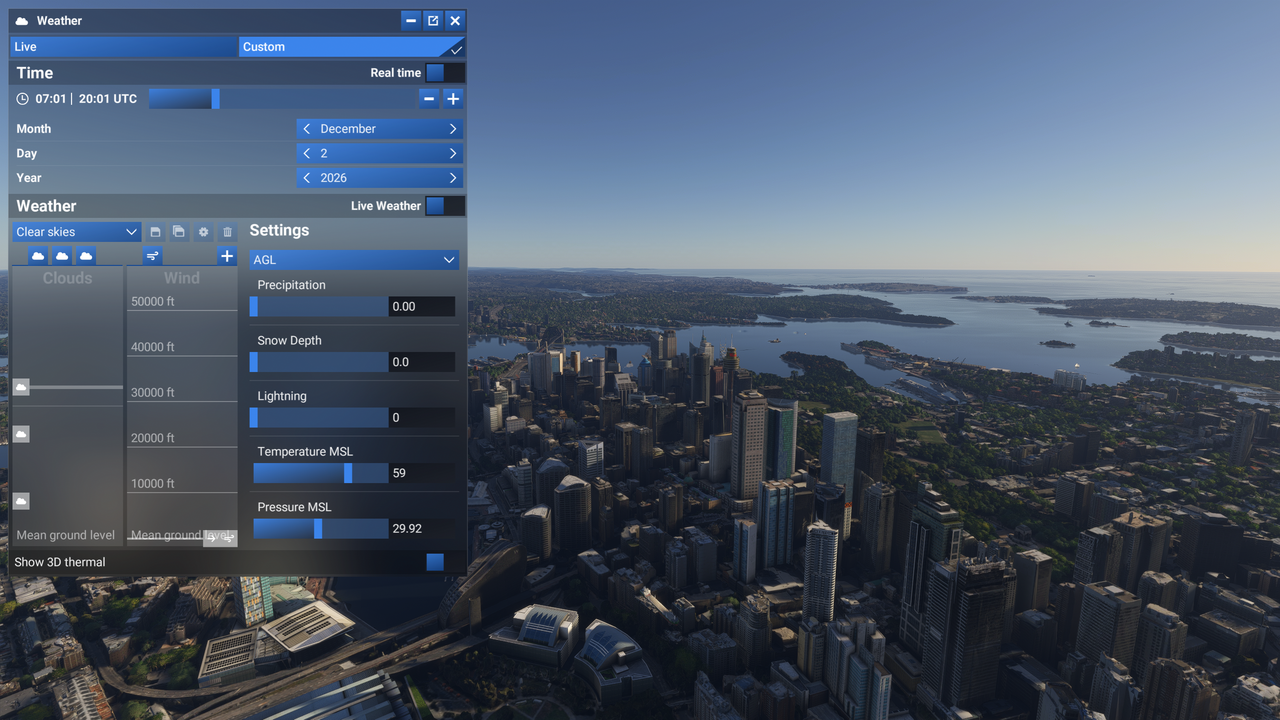Click the Snow Depth slider
Viewport: 1280px width, 720px height.
(x=319, y=362)
